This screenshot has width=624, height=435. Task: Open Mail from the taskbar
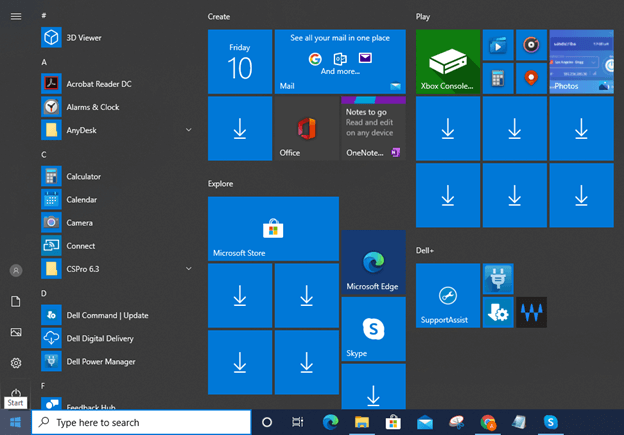click(x=425, y=422)
